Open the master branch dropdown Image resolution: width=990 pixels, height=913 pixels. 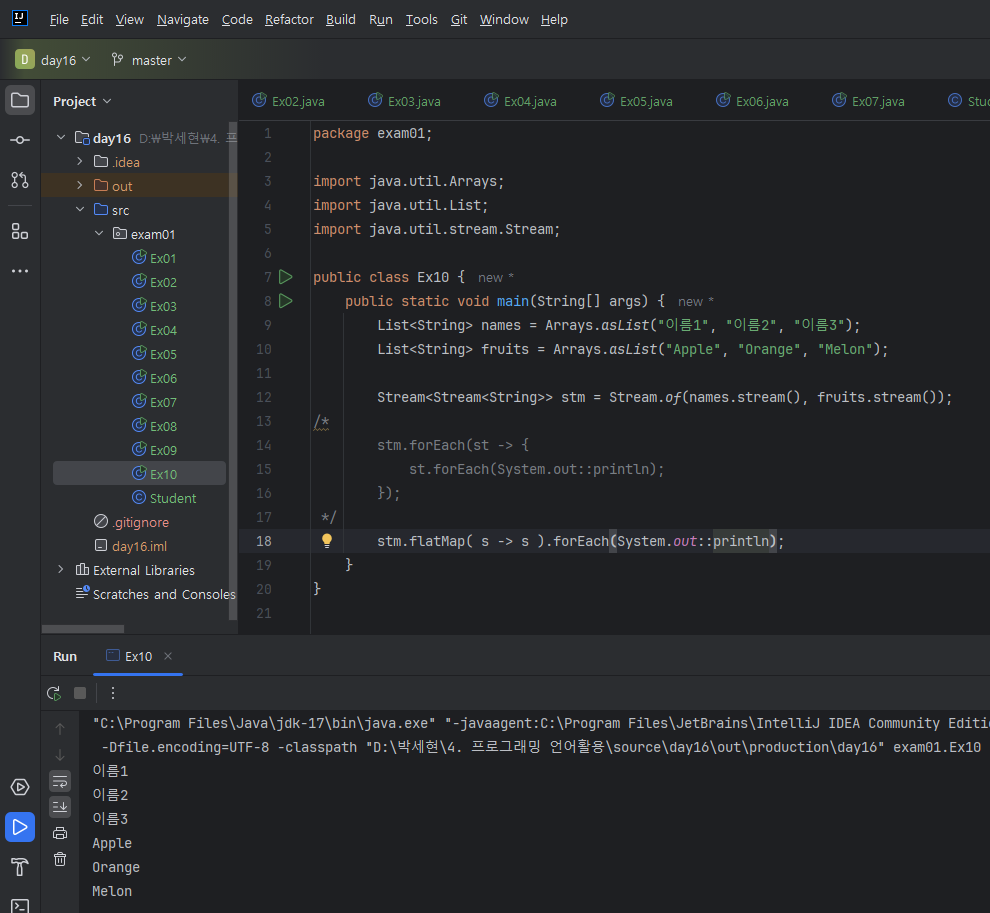(x=150, y=60)
